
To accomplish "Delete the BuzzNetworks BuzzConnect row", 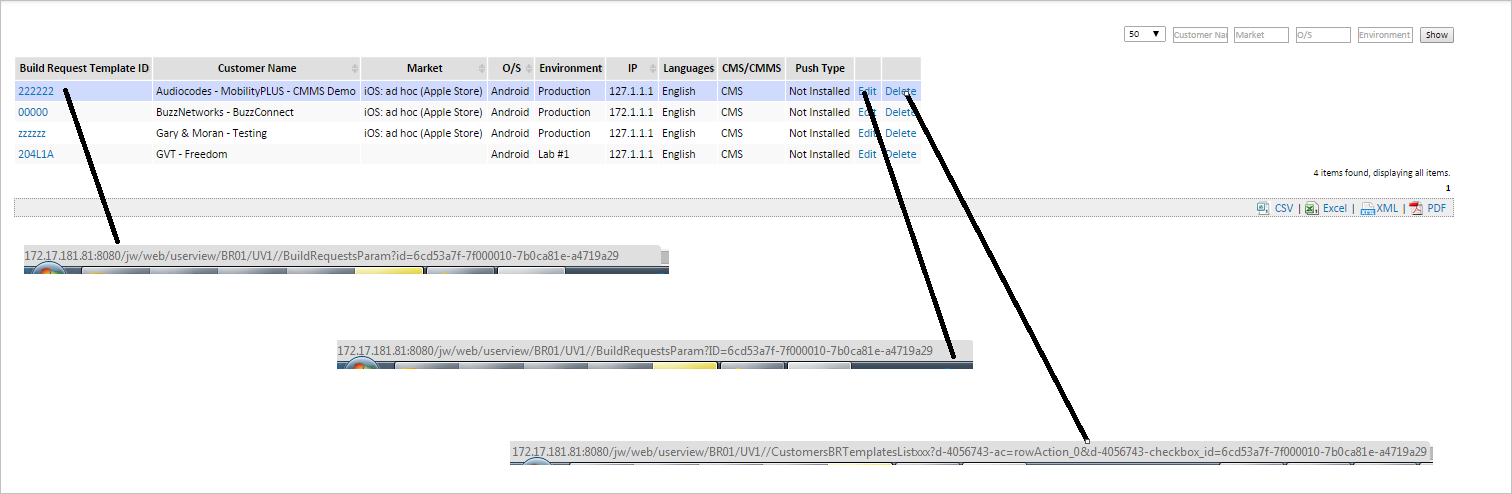I will 900,112.
